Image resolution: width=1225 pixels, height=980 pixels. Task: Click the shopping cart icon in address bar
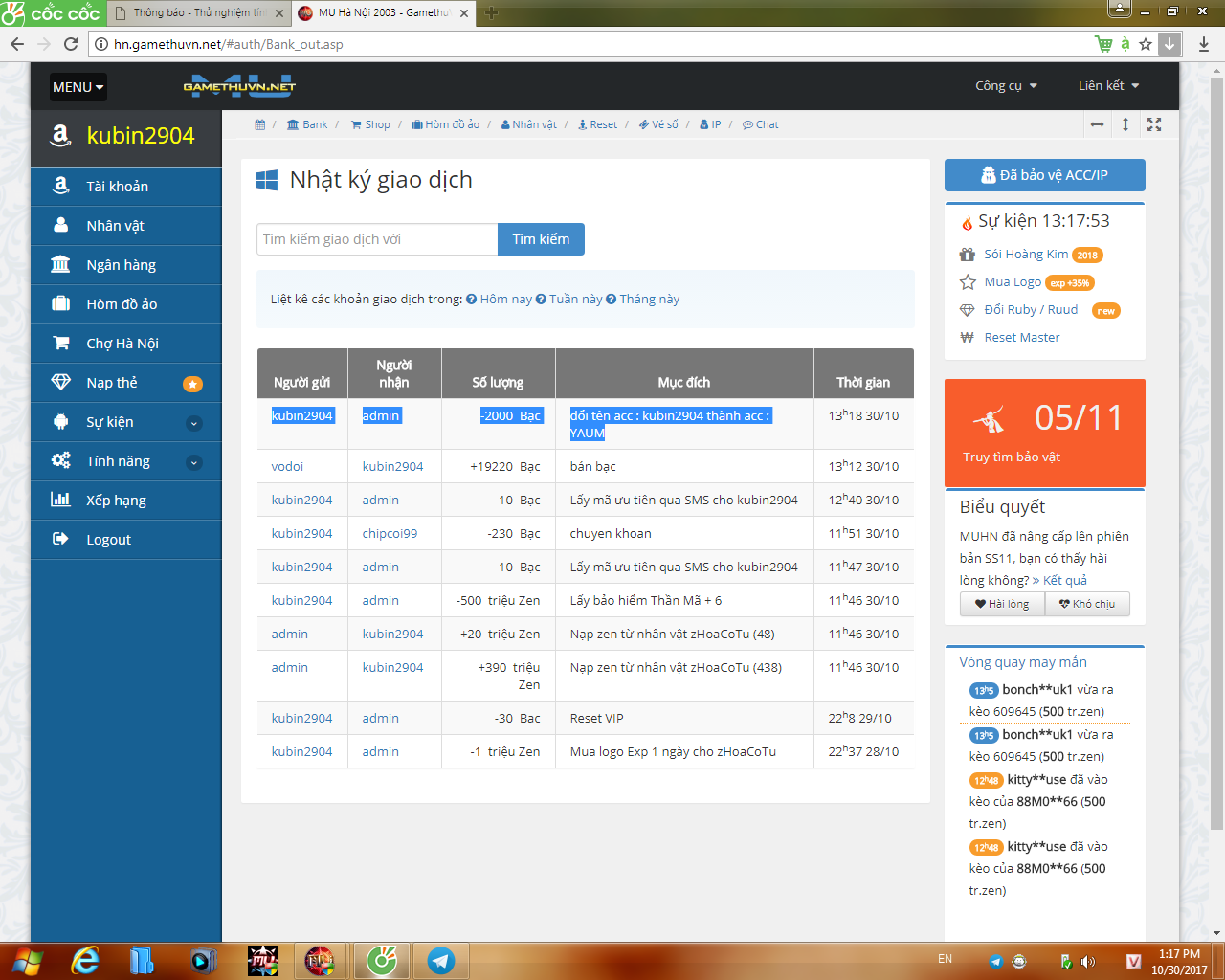pyautogui.click(x=1103, y=44)
